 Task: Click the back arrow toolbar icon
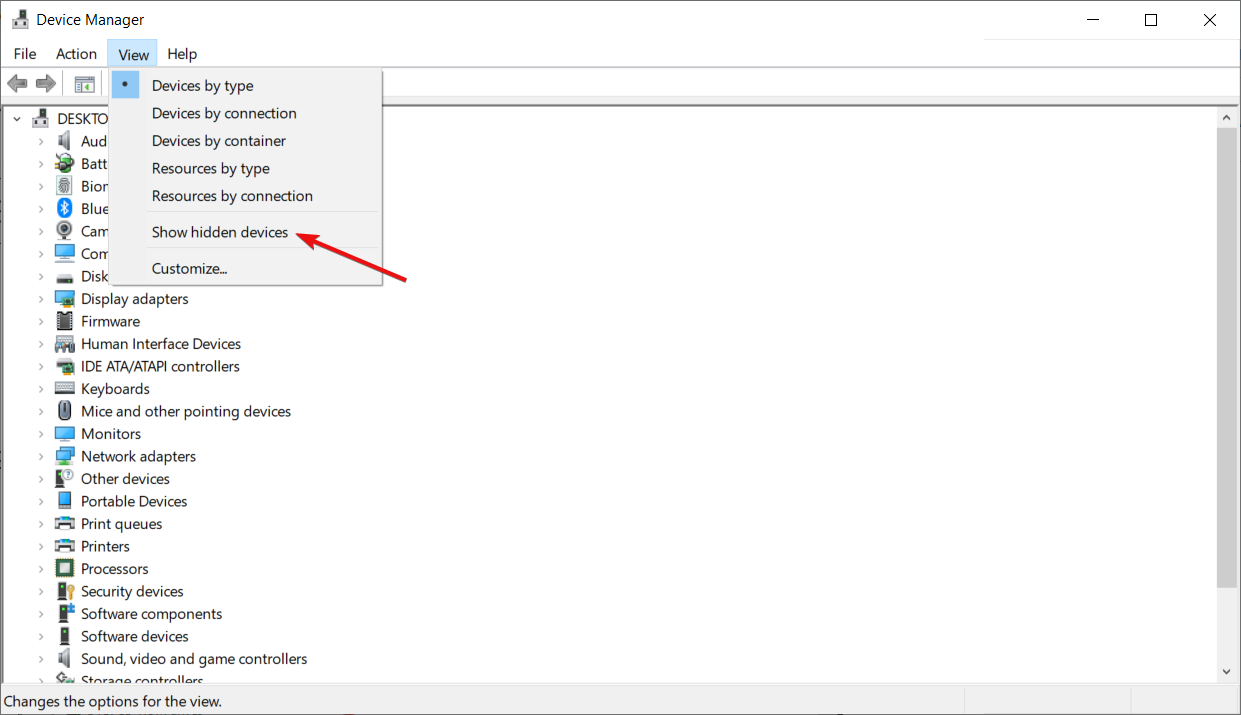[17, 84]
